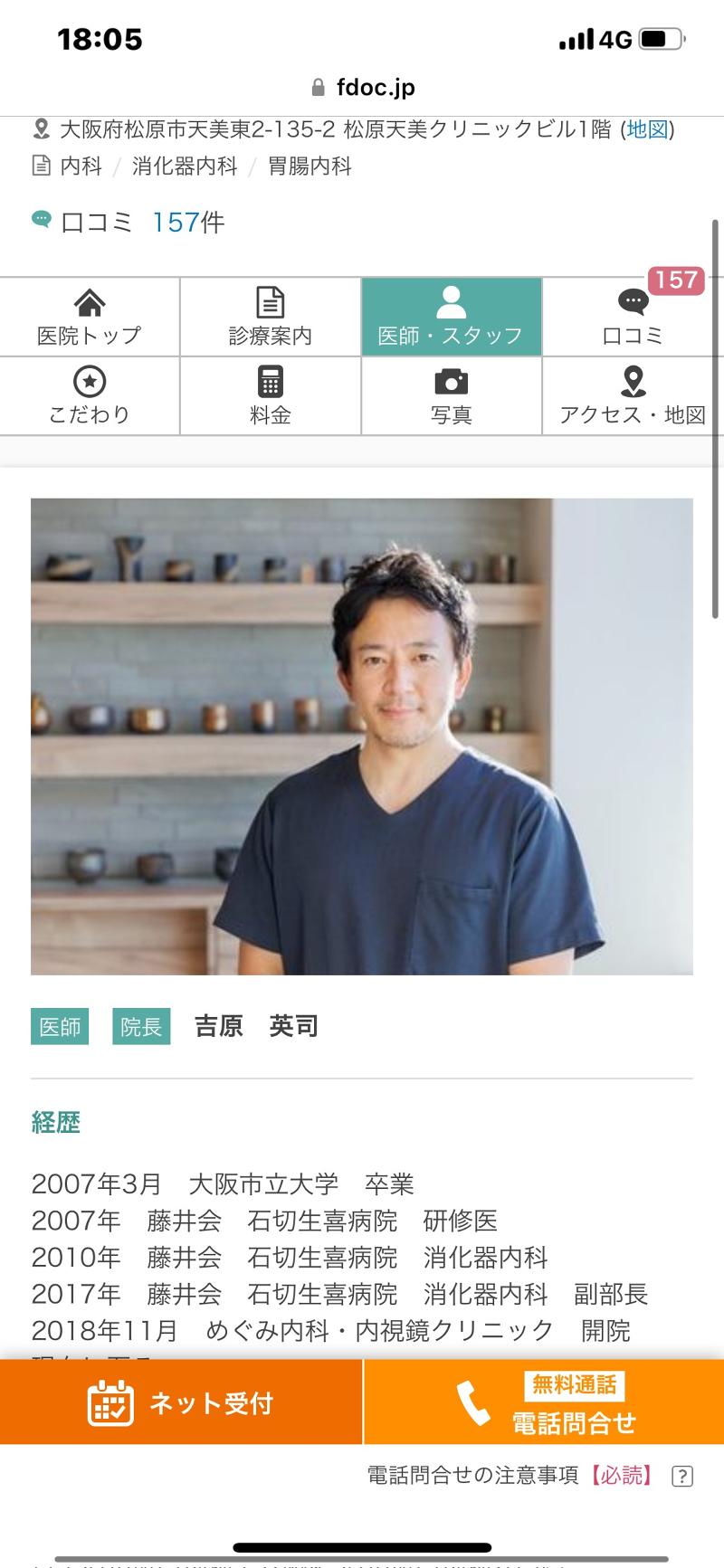This screenshot has width=724, height=1568.
Task: Click the 医師 label tag
Action: point(60,1026)
